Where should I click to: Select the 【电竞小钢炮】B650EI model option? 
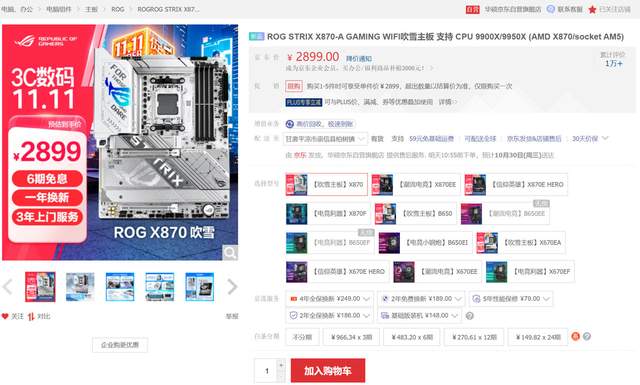[x=425, y=243]
